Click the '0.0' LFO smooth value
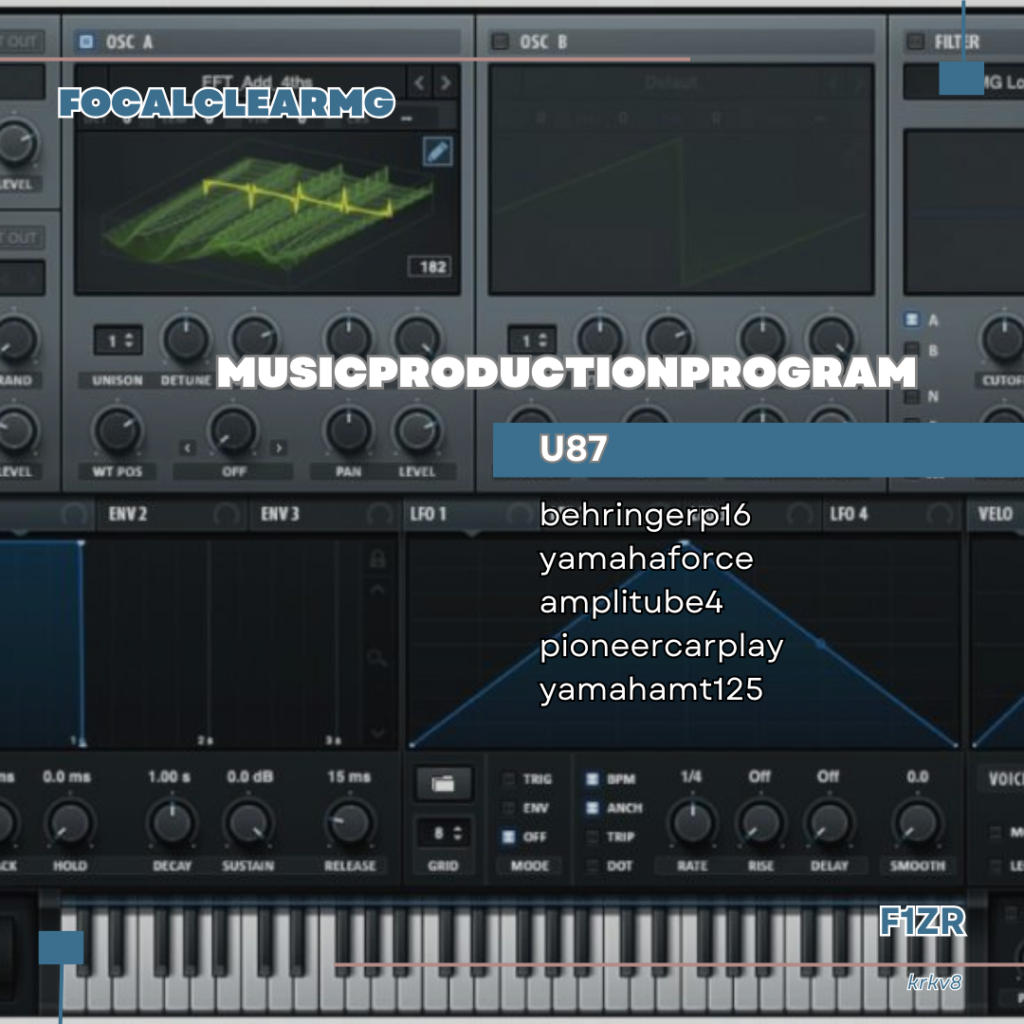This screenshot has height=1024, width=1024. point(918,776)
